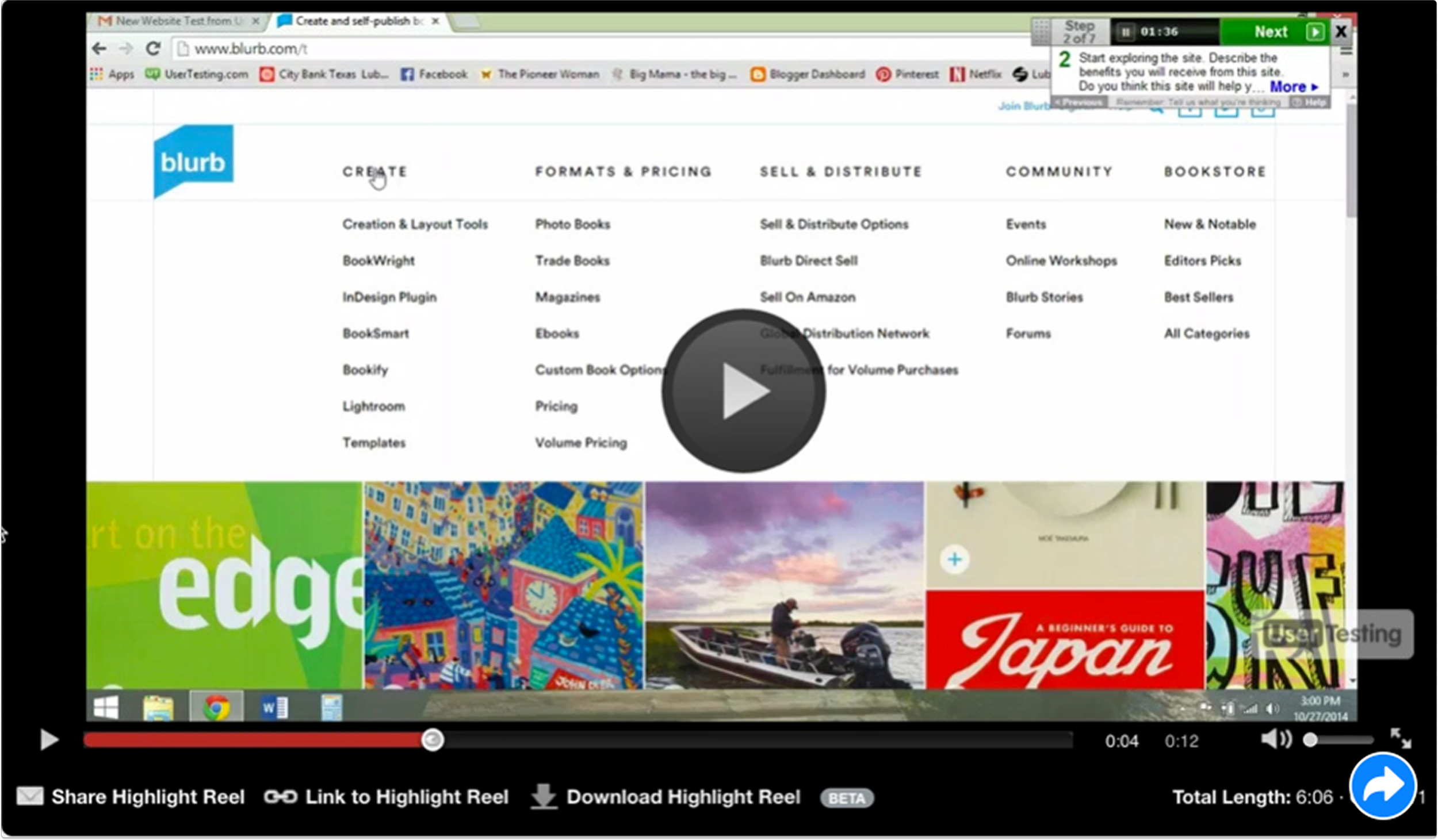Open the Create menu heading
Image resolution: width=1438 pixels, height=840 pixels.
[374, 171]
